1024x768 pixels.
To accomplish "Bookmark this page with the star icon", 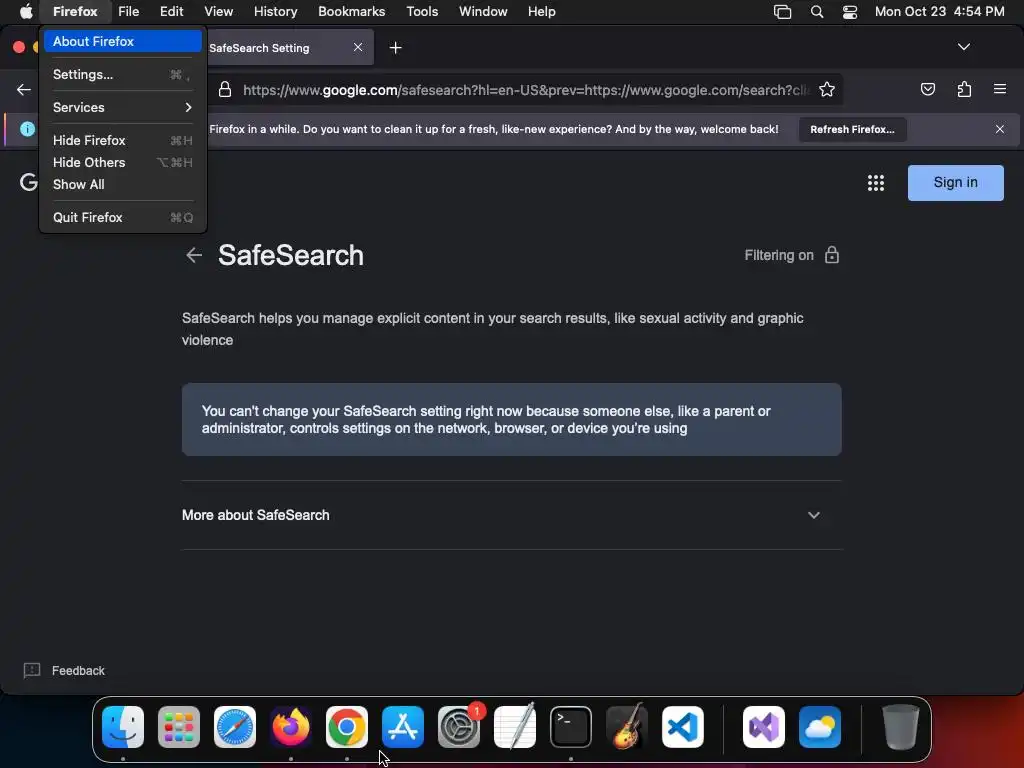I will click(827, 89).
